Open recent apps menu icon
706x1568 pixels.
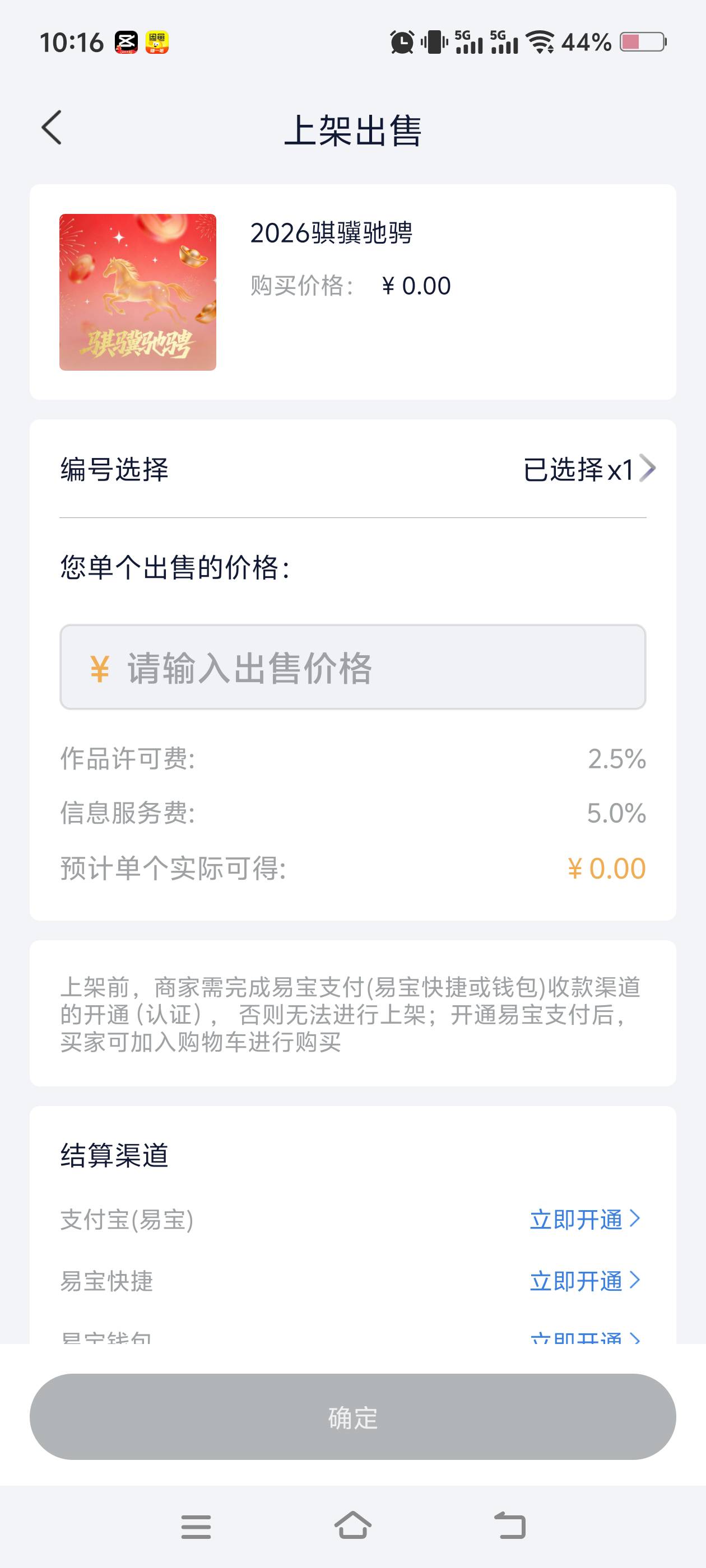pos(196,1527)
